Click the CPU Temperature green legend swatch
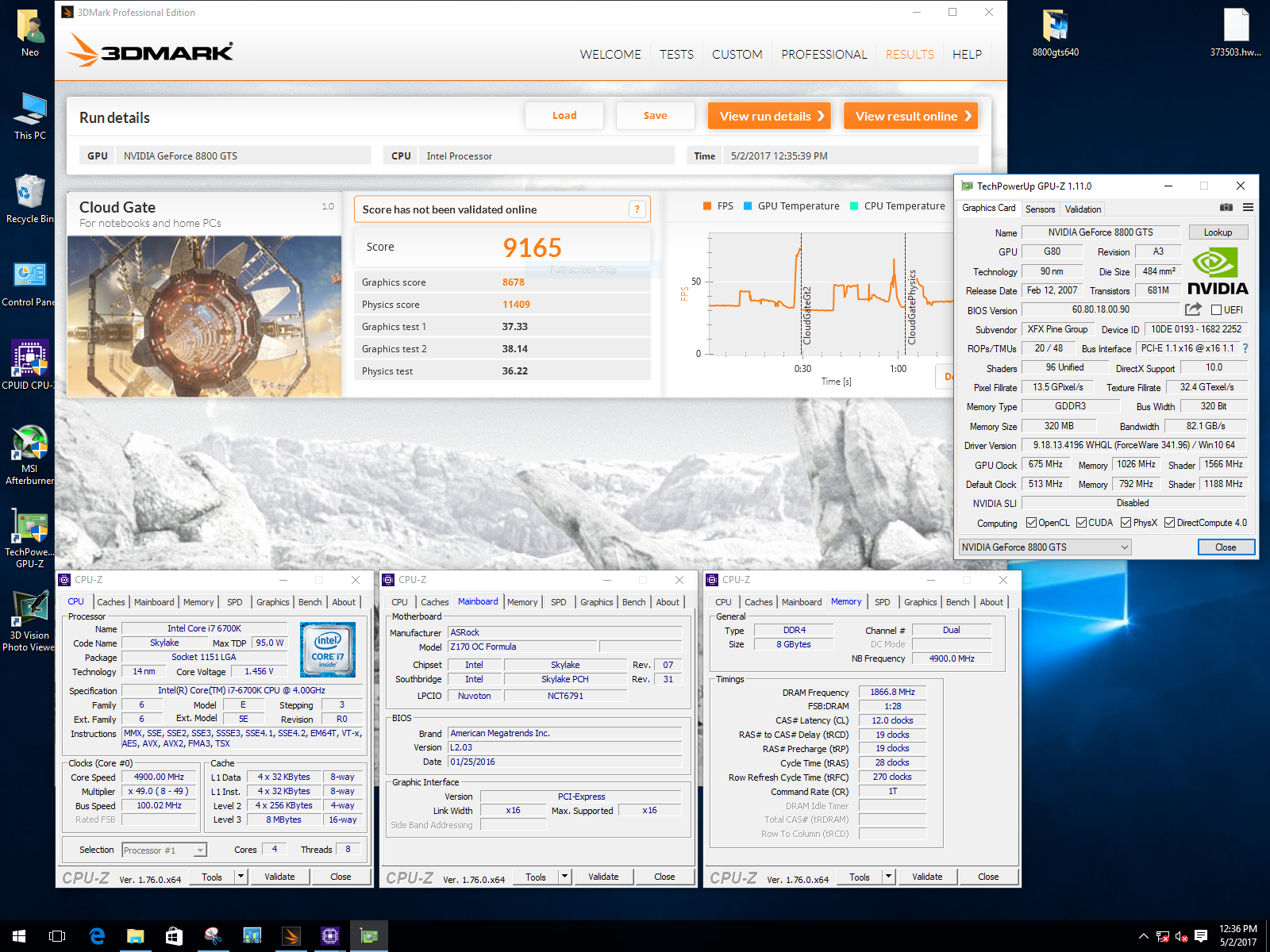Image resolution: width=1270 pixels, height=952 pixels. click(x=854, y=205)
